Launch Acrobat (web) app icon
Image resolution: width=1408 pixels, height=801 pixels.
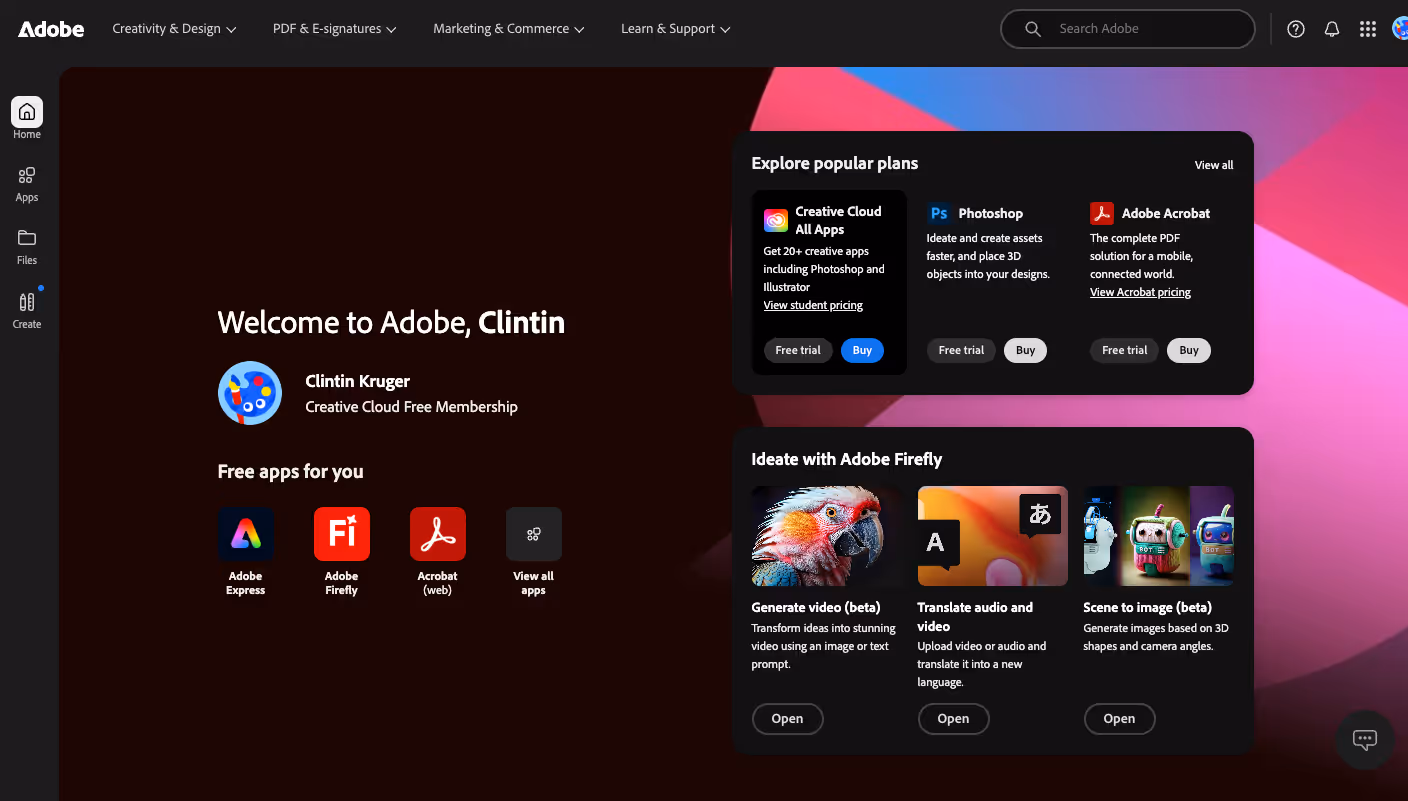437,533
